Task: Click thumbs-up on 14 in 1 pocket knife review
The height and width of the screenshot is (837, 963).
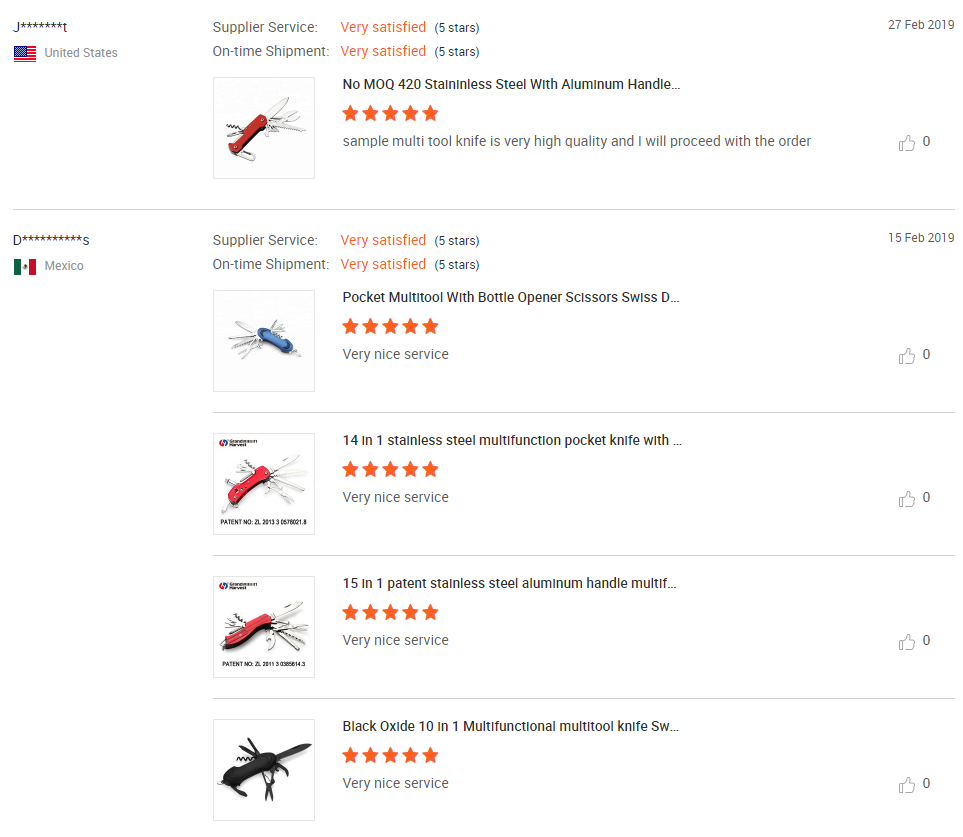Action: [907, 499]
